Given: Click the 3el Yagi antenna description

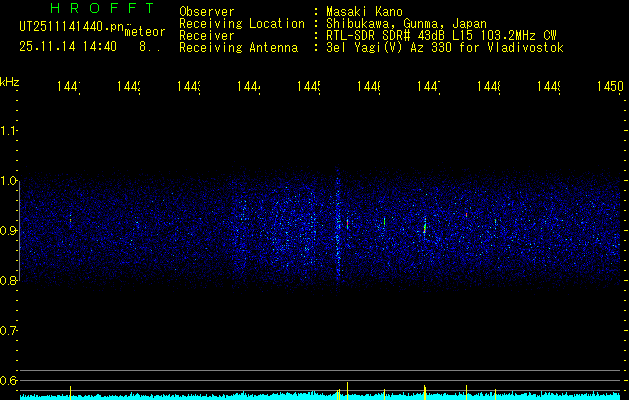Looking at the screenshot, I should (x=445, y=48).
